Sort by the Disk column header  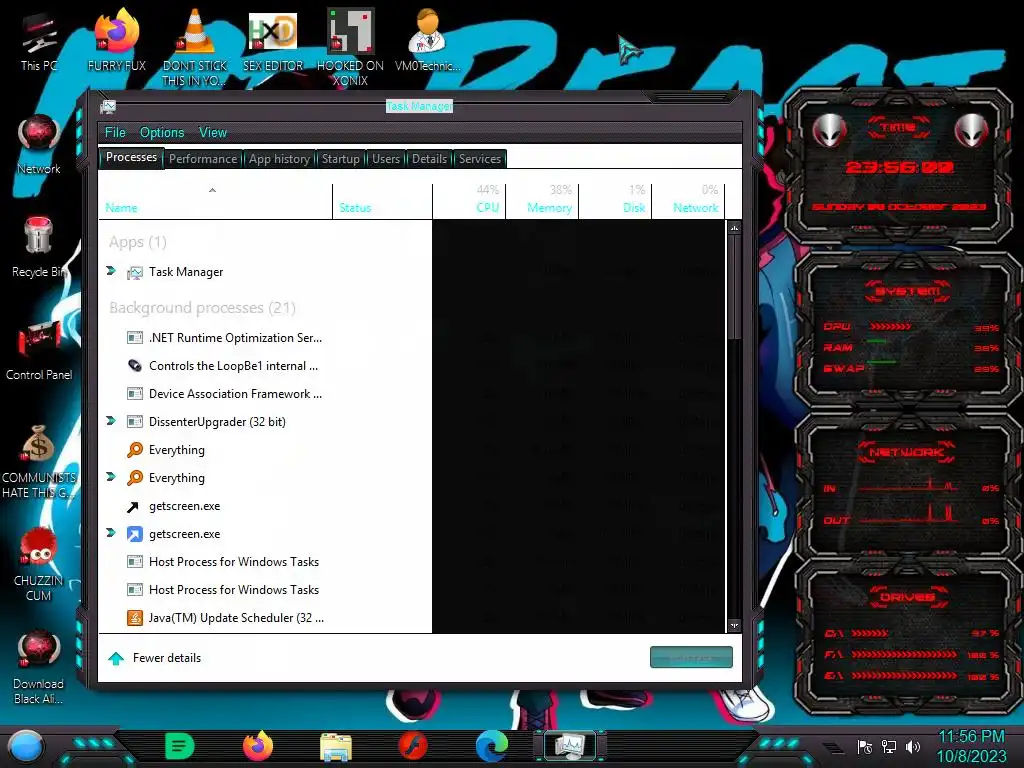click(615, 201)
